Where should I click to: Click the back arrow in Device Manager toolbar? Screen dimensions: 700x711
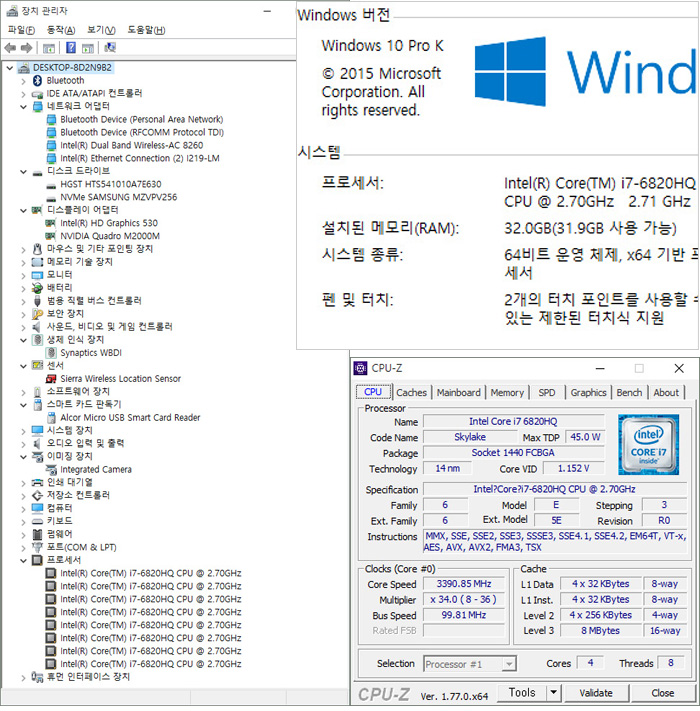coord(10,48)
